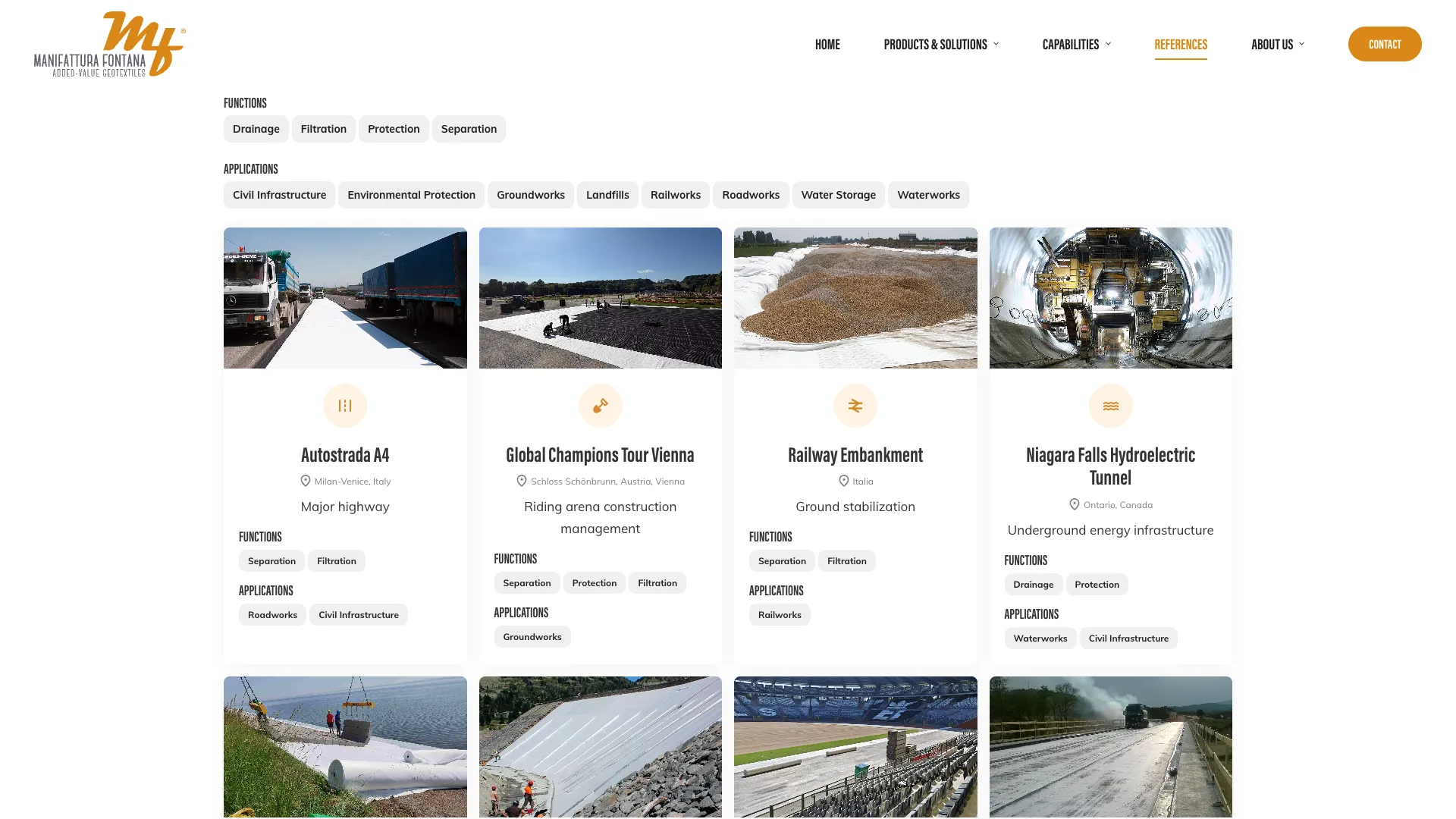The width and height of the screenshot is (1456, 819).
Task: Click the Manifattura Fontana logo
Action: (110, 44)
